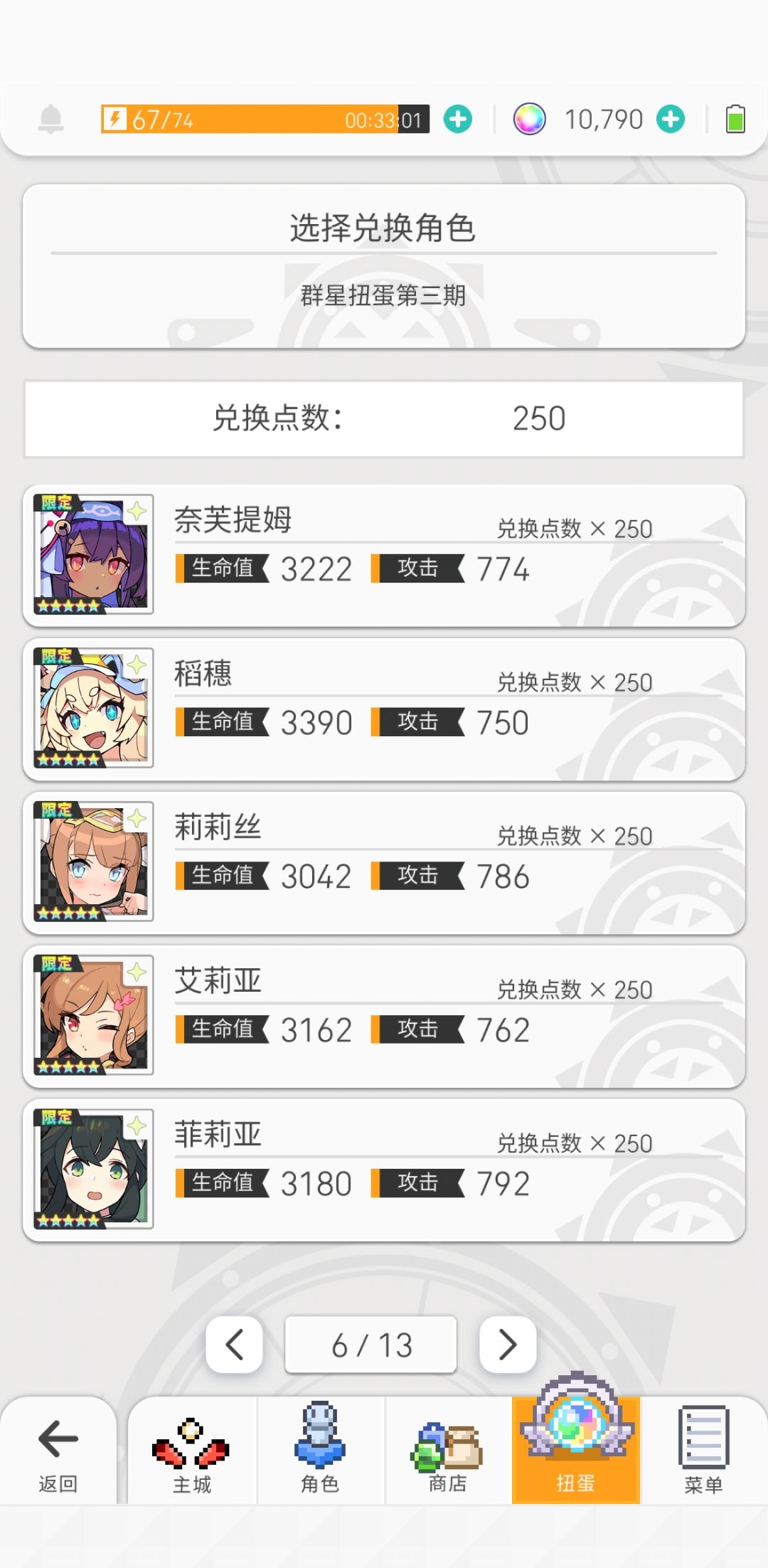Tap the orange stamina bar 67/74
This screenshot has height=1568, width=768.
coord(265,120)
